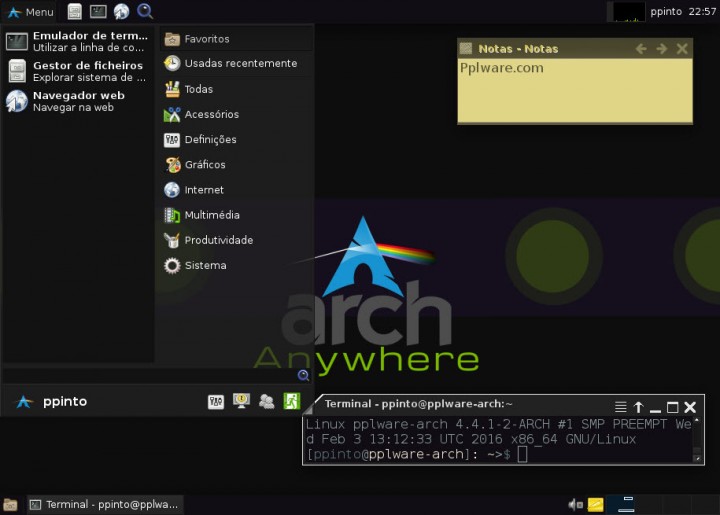Close the Terminal window

(x=690, y=407)
